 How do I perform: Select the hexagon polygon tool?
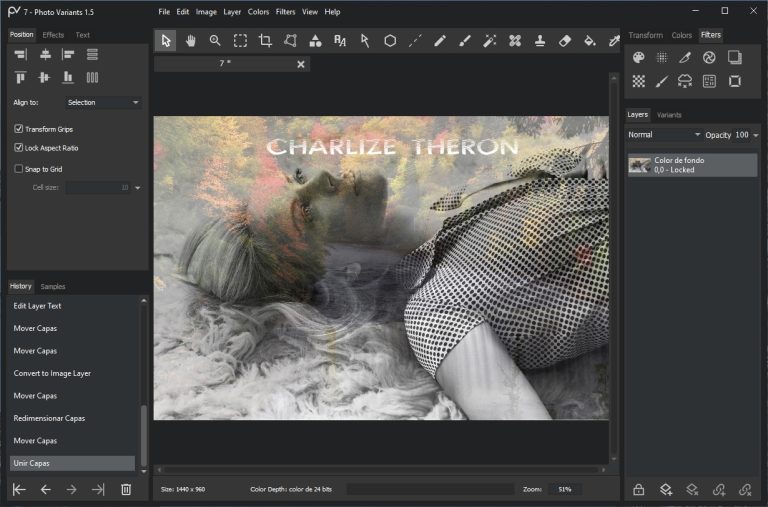point(390,41)
